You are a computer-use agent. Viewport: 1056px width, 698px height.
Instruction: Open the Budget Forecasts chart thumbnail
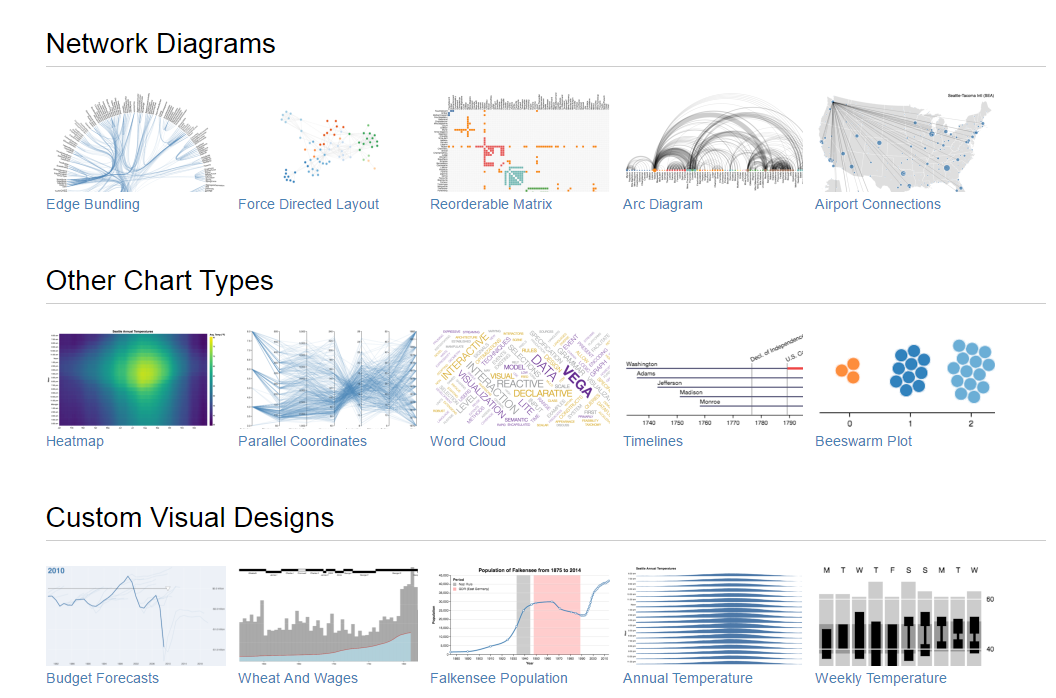click(x=135, y=615)
